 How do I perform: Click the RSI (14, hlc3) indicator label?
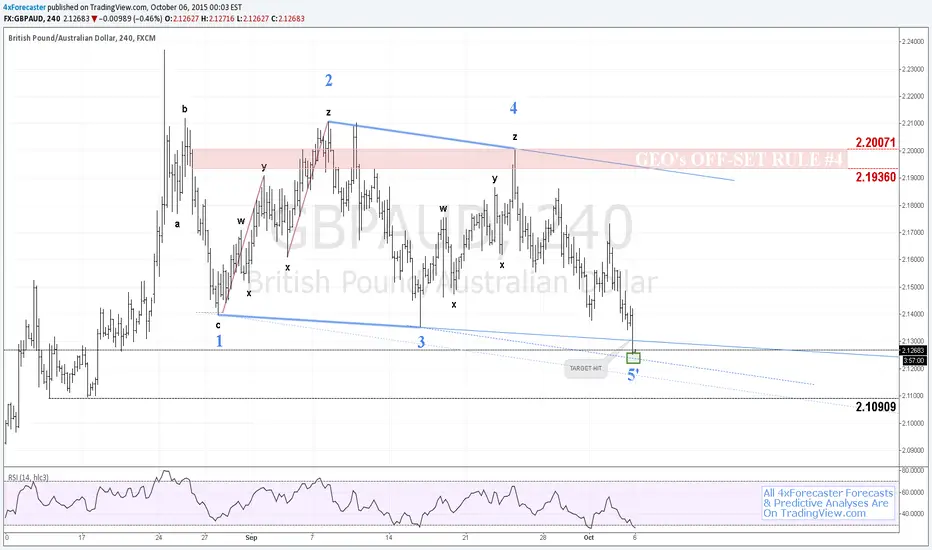pyautogui.click(x=29, y=477)
